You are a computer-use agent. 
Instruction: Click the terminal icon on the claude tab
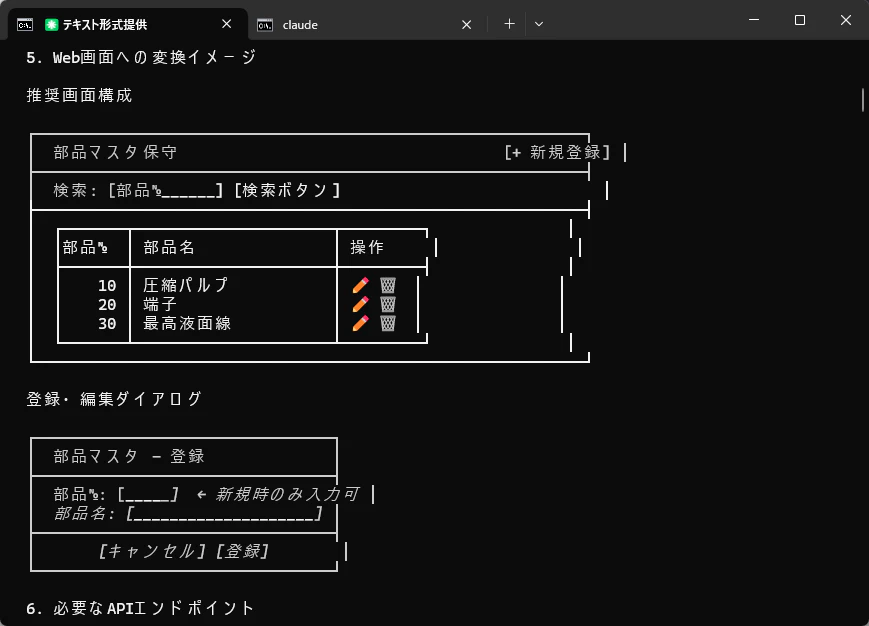(265, 25)
